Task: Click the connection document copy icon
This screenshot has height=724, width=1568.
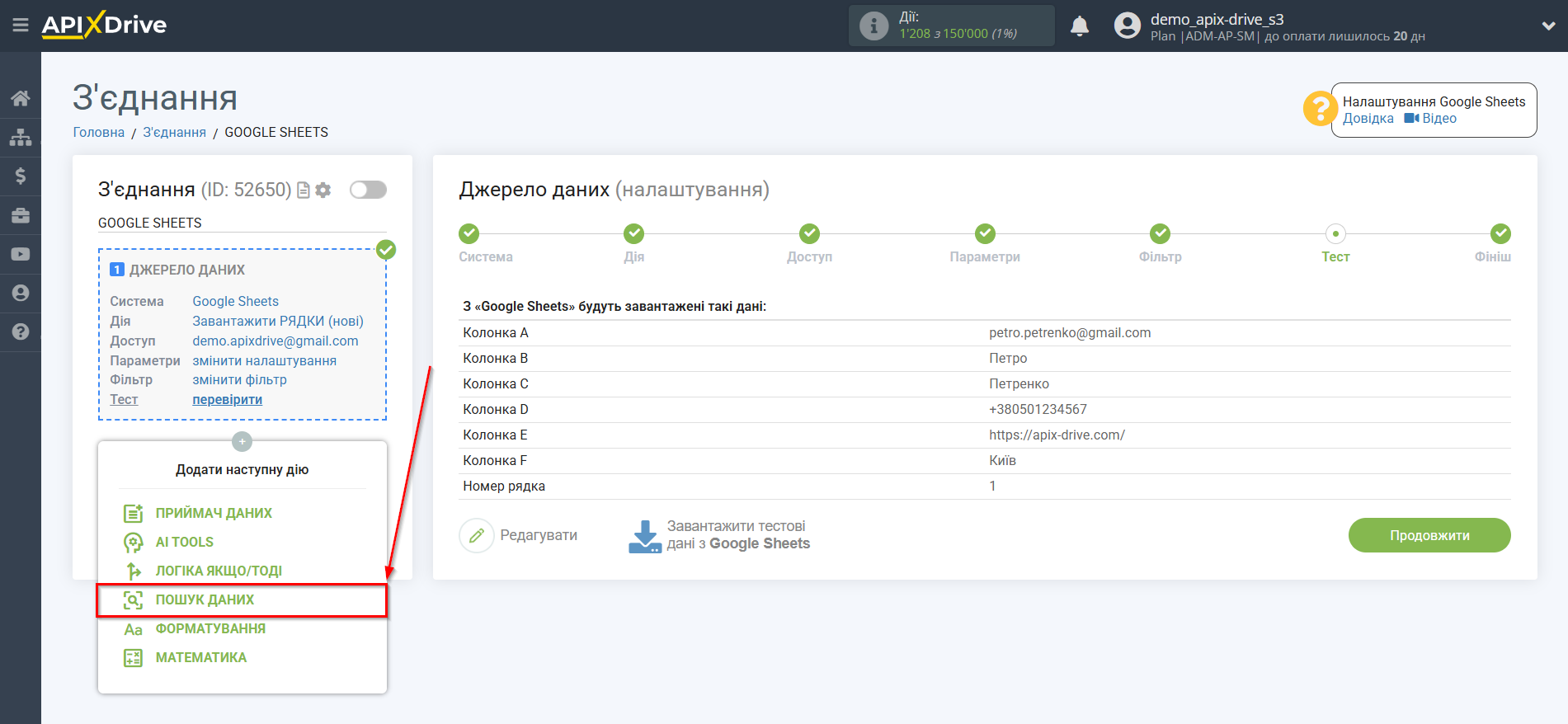Action: [x=304, y=190]
